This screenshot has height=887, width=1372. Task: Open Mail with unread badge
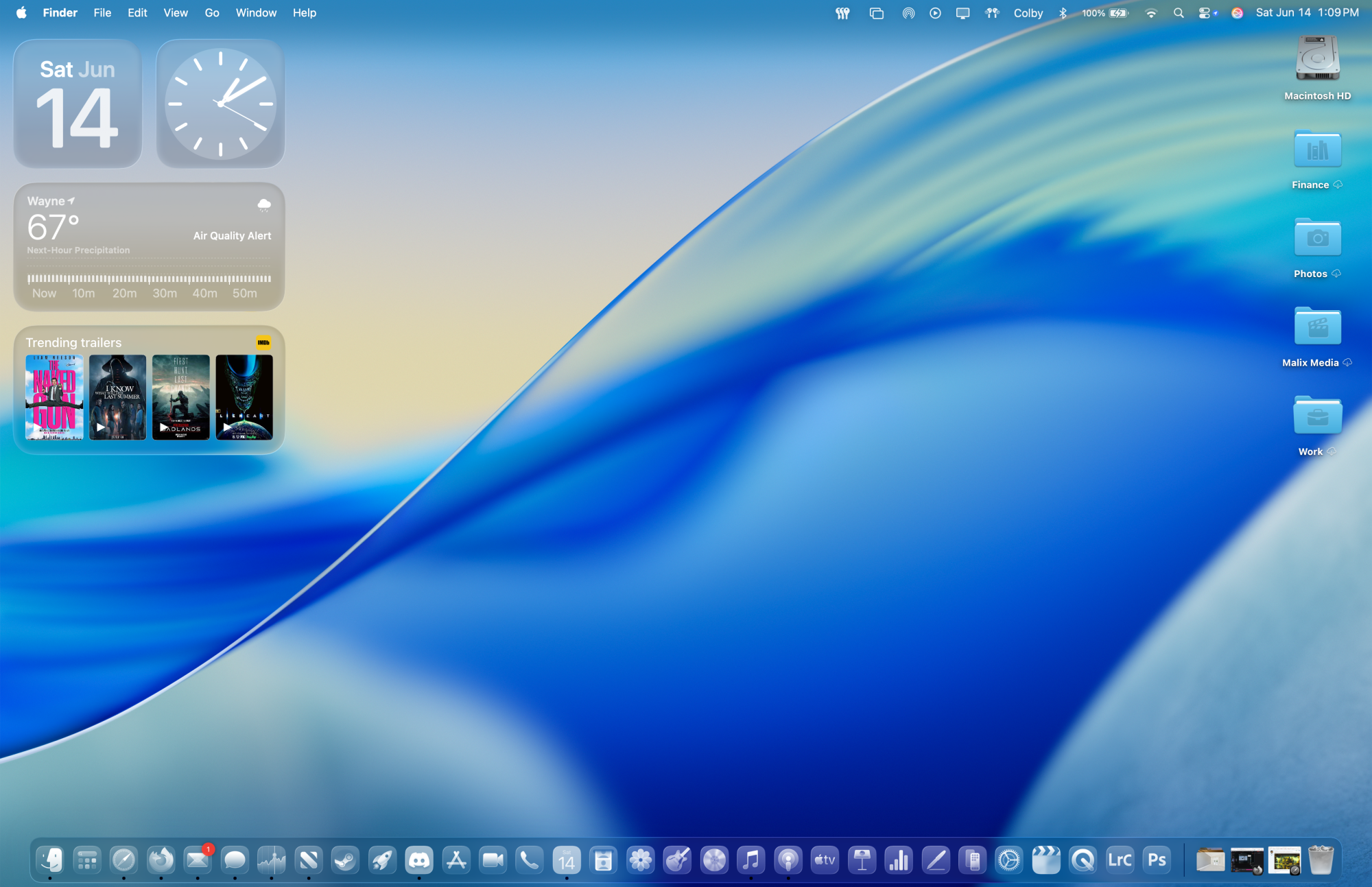198,860
